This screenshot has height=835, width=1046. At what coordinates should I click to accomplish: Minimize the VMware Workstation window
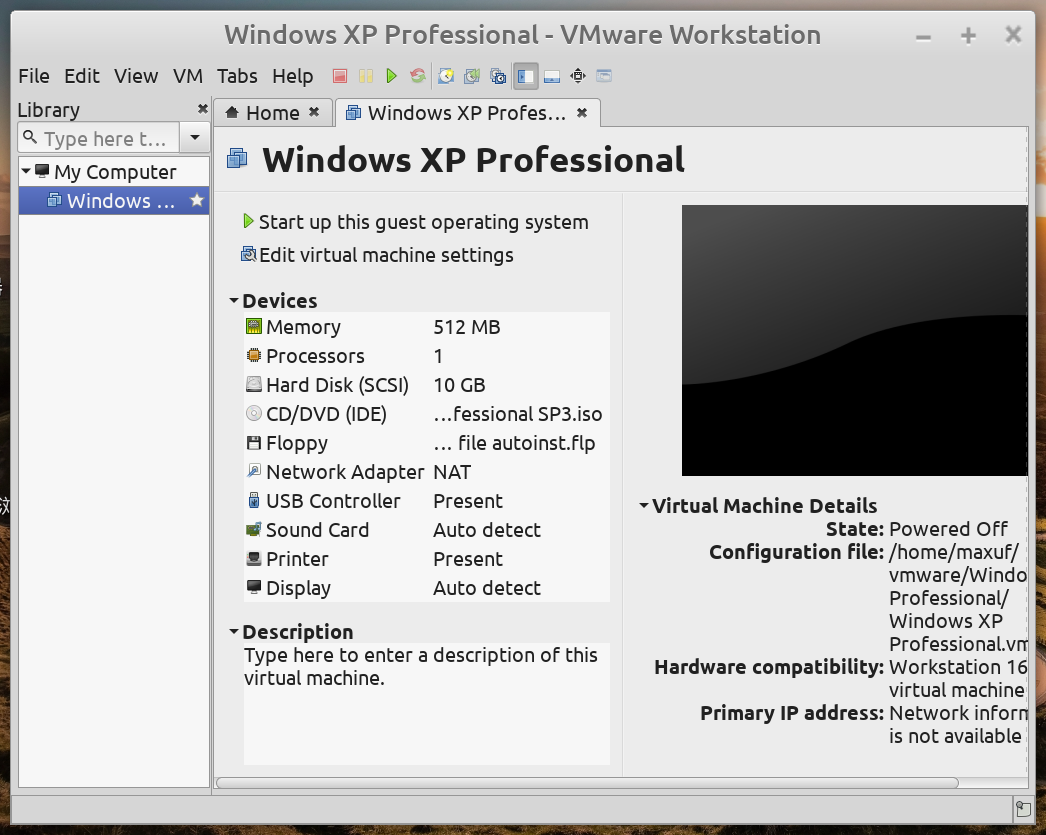(923, 37)
